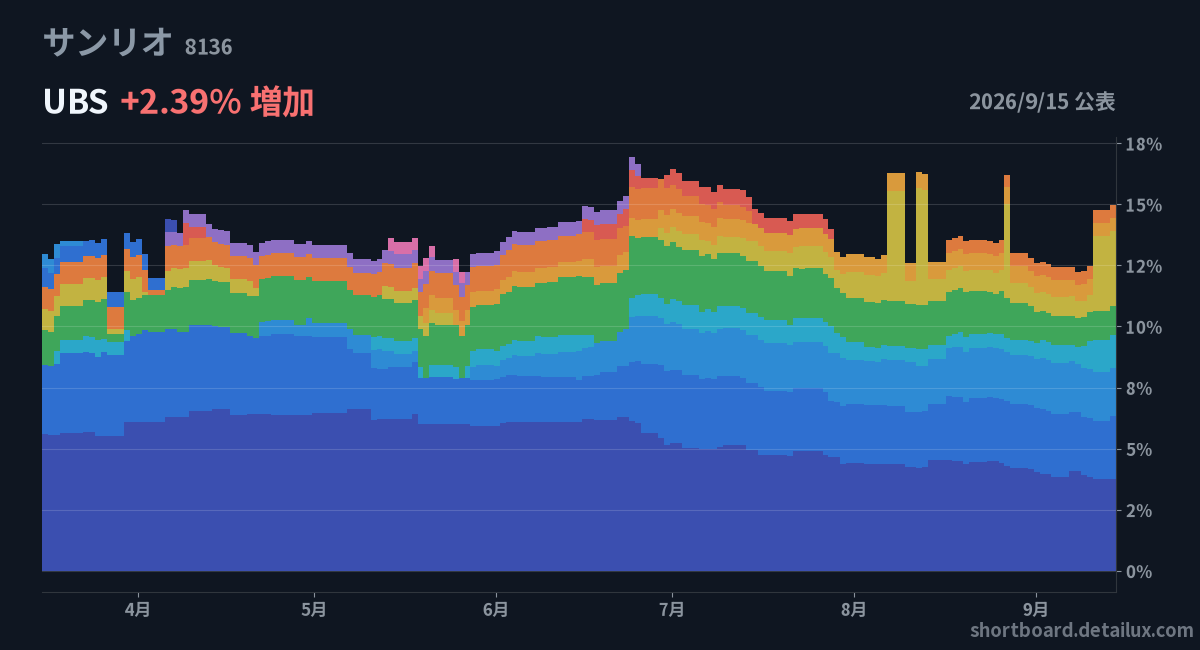Click the 6月 x-axis label
The width and height of the screenshot is (1200, 650).
(495, 608)
